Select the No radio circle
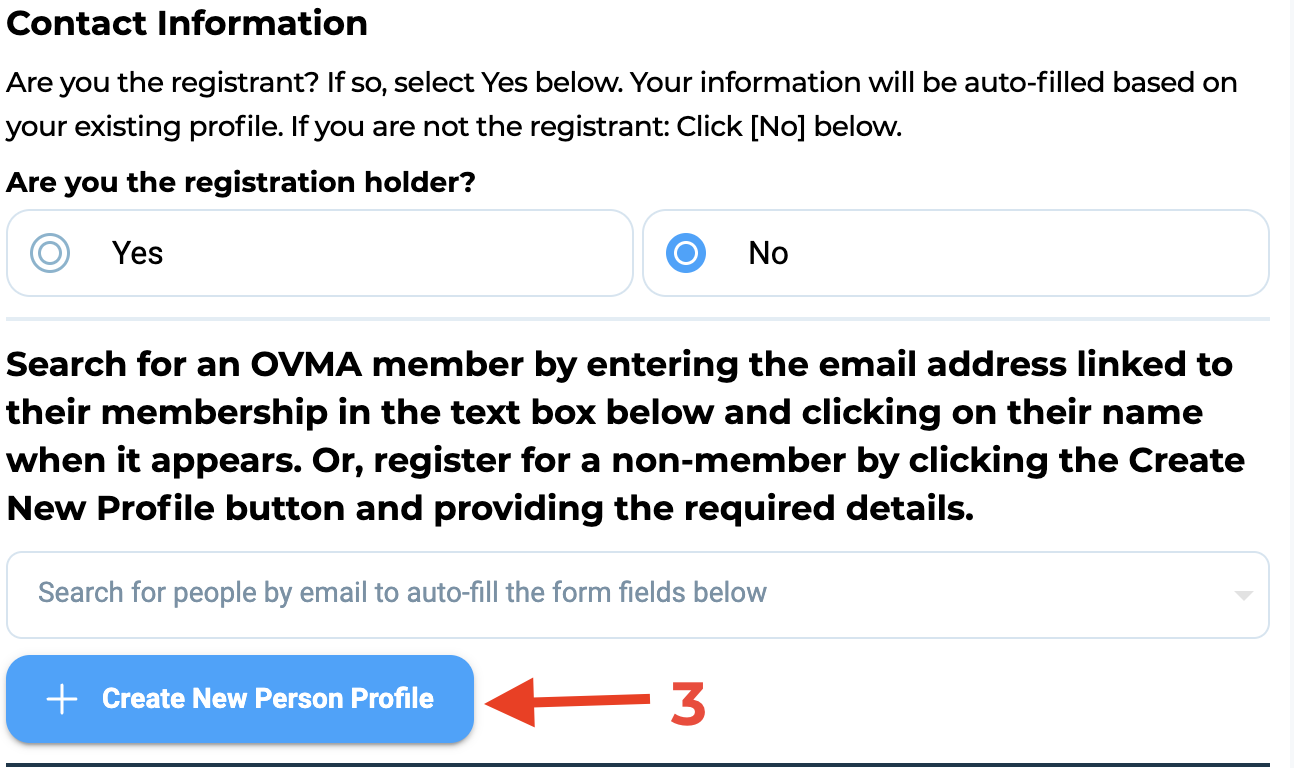1294x768 pixels. point(686,253)
